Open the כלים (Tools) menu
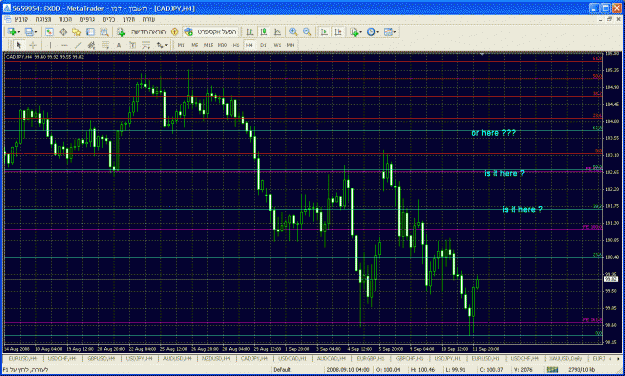Image resolution: width=625 pixels, height=376 pixels. [x=108, y=19]
